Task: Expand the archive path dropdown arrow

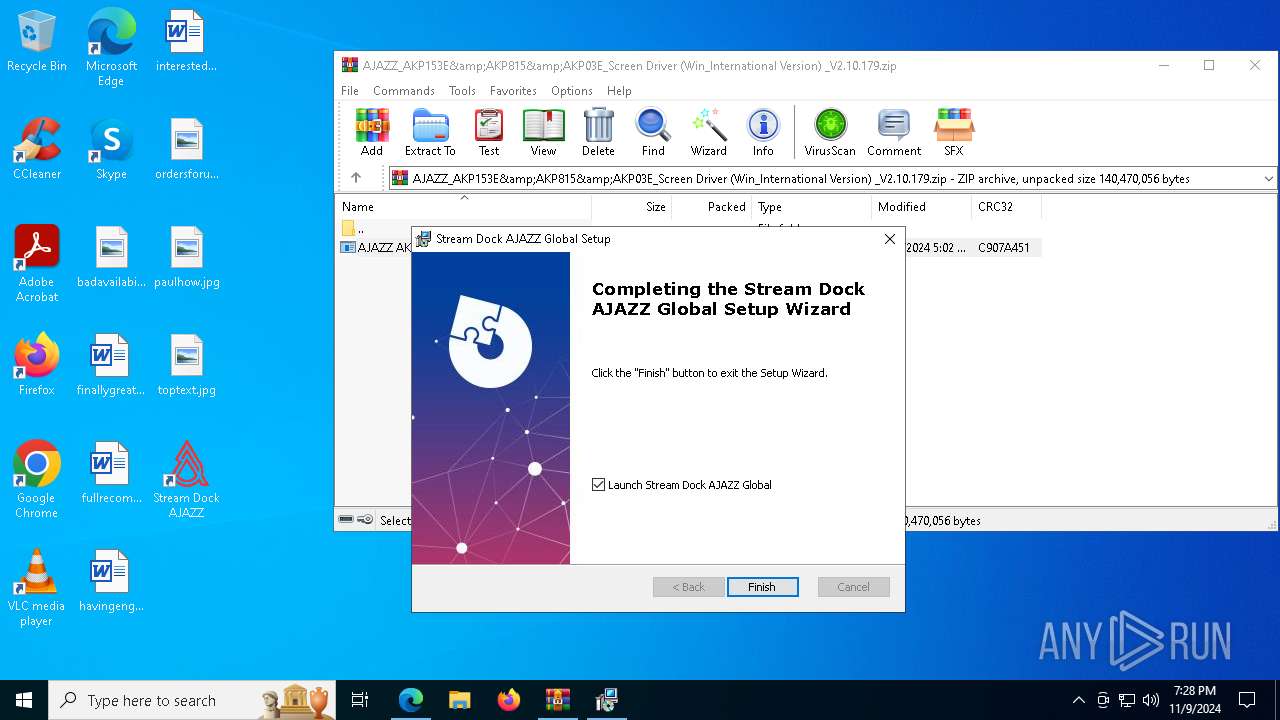Action: coord(1268,179)
